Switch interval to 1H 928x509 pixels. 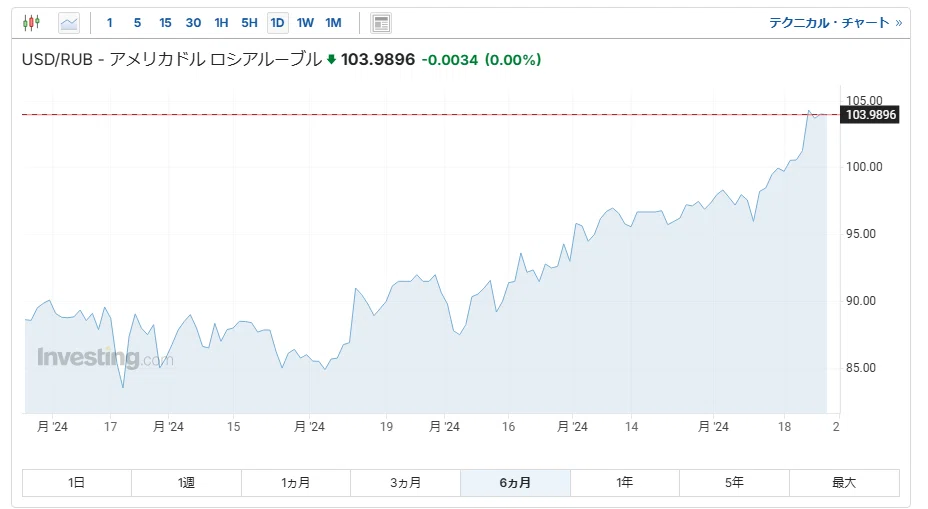pyautogui.click(x=221, y=23)
